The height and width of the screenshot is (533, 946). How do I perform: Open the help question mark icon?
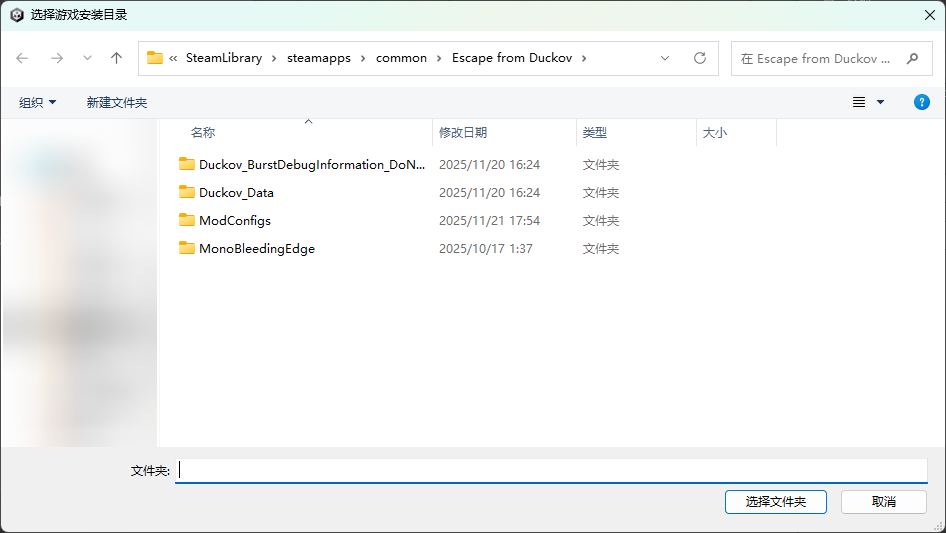[922, 102]
